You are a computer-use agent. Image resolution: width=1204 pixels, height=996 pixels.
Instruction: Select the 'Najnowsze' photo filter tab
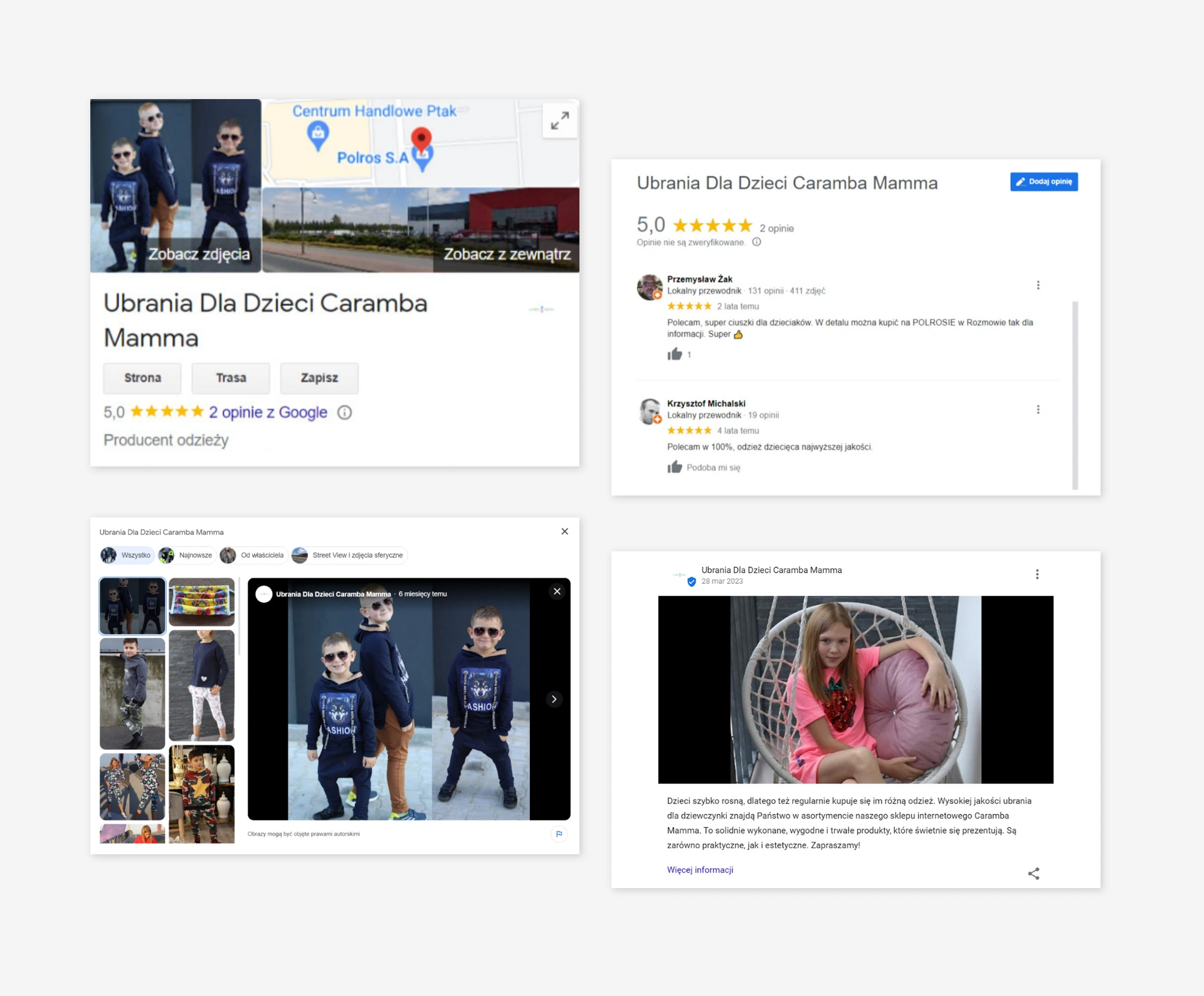(x=187, y=555)
